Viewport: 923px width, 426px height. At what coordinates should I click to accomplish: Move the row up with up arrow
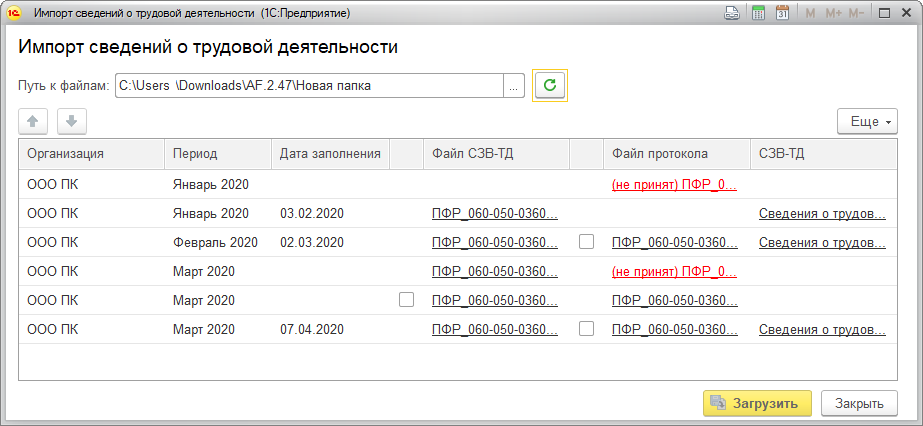coord(32,121)
